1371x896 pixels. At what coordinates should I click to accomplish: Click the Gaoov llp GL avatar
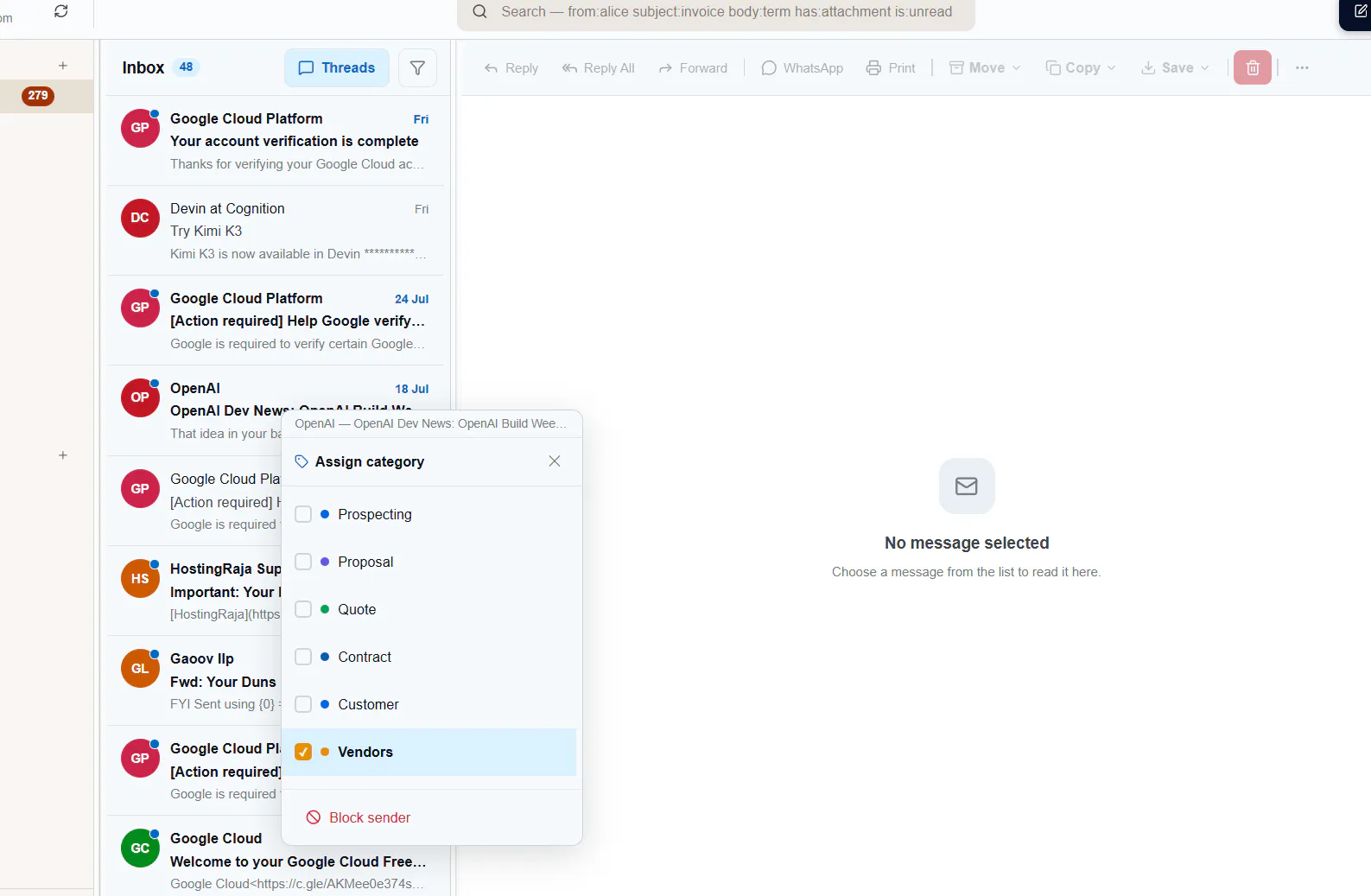click(140, 669)
